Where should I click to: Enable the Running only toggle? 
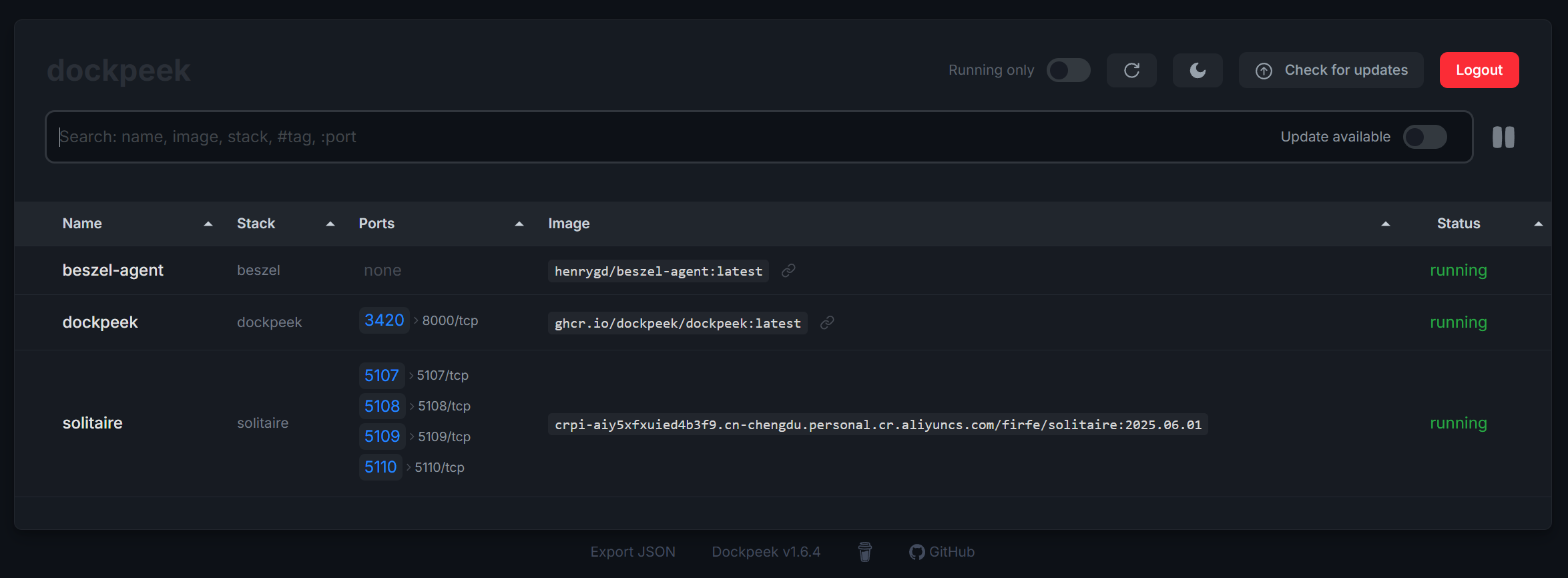click(1068, 70)
